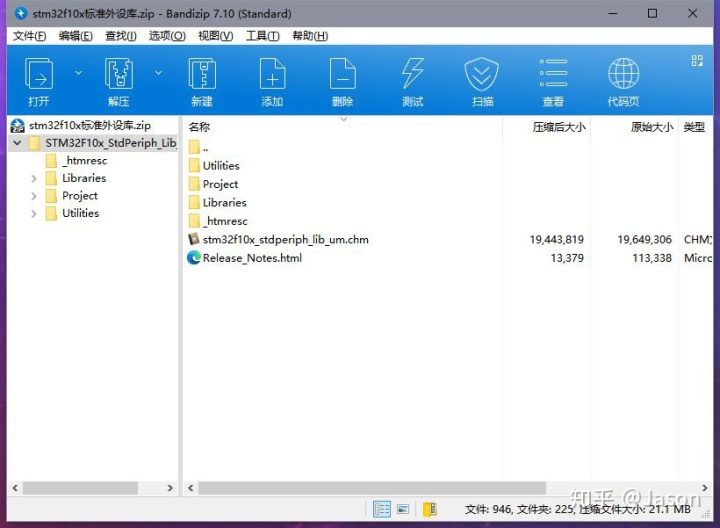
Task: Open the 选项(O) menu
Action: tap(167, 36)
